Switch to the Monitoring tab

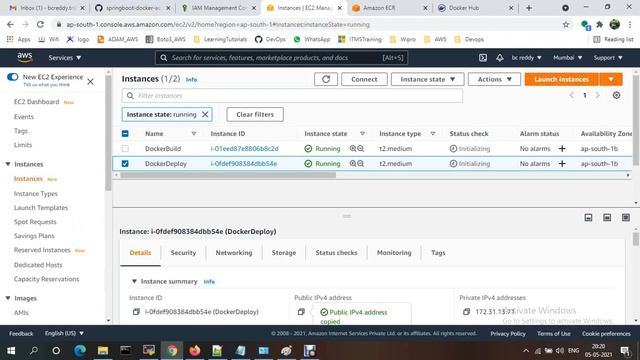pos(394,253)
